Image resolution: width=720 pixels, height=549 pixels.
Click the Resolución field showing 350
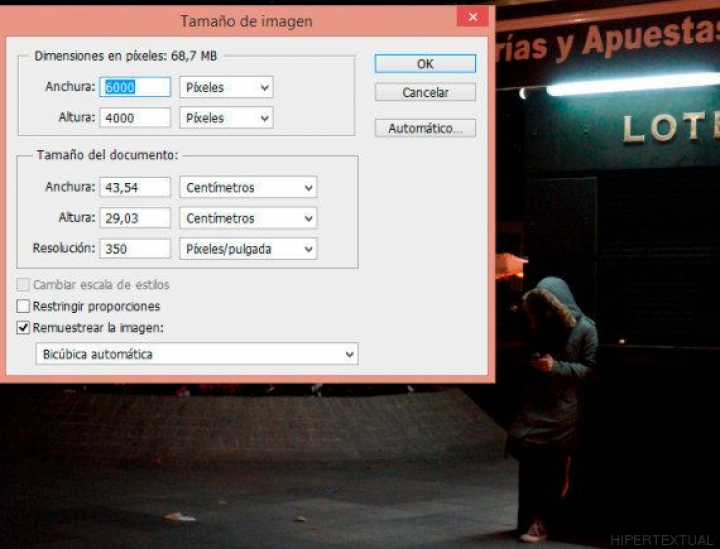(135, 248)
